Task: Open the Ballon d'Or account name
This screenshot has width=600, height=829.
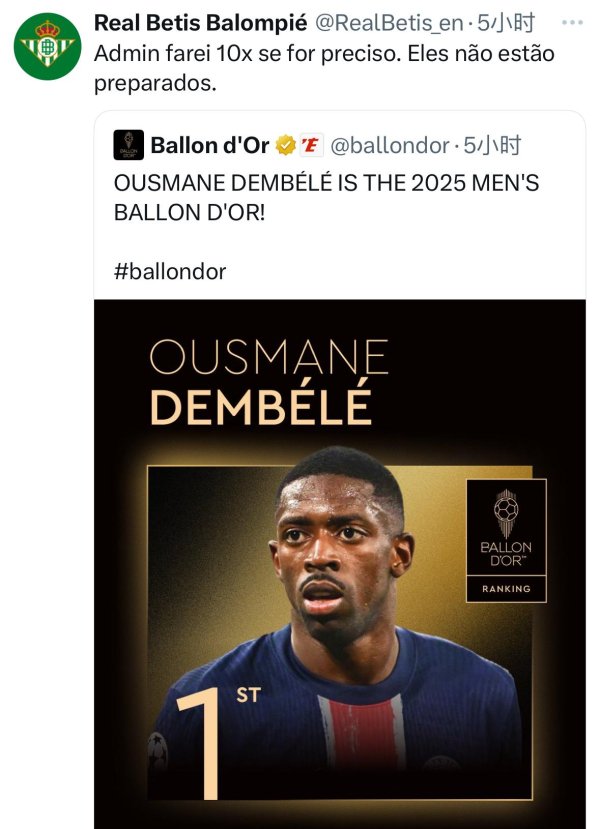Action: [210, 145]
